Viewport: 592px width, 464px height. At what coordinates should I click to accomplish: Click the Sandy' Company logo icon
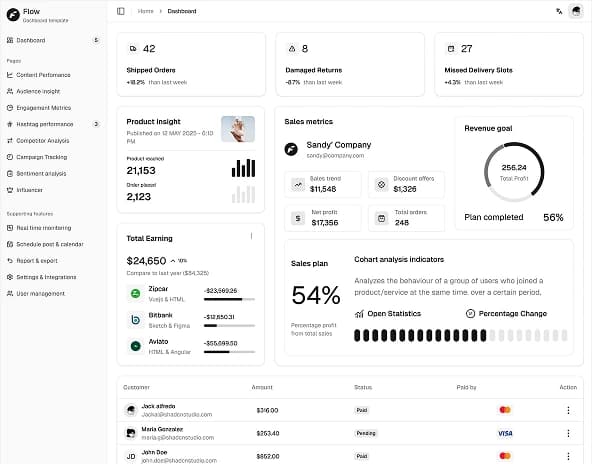pos(291,149)
